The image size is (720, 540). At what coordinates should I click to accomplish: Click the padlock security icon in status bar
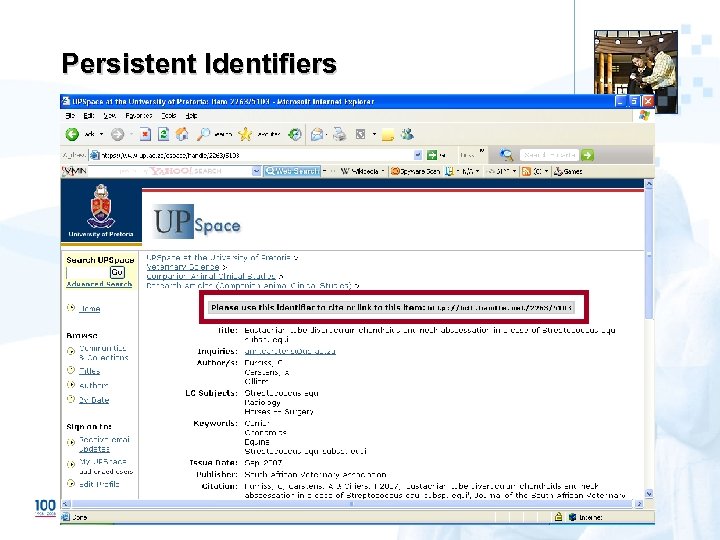click(x=558, y=517)
